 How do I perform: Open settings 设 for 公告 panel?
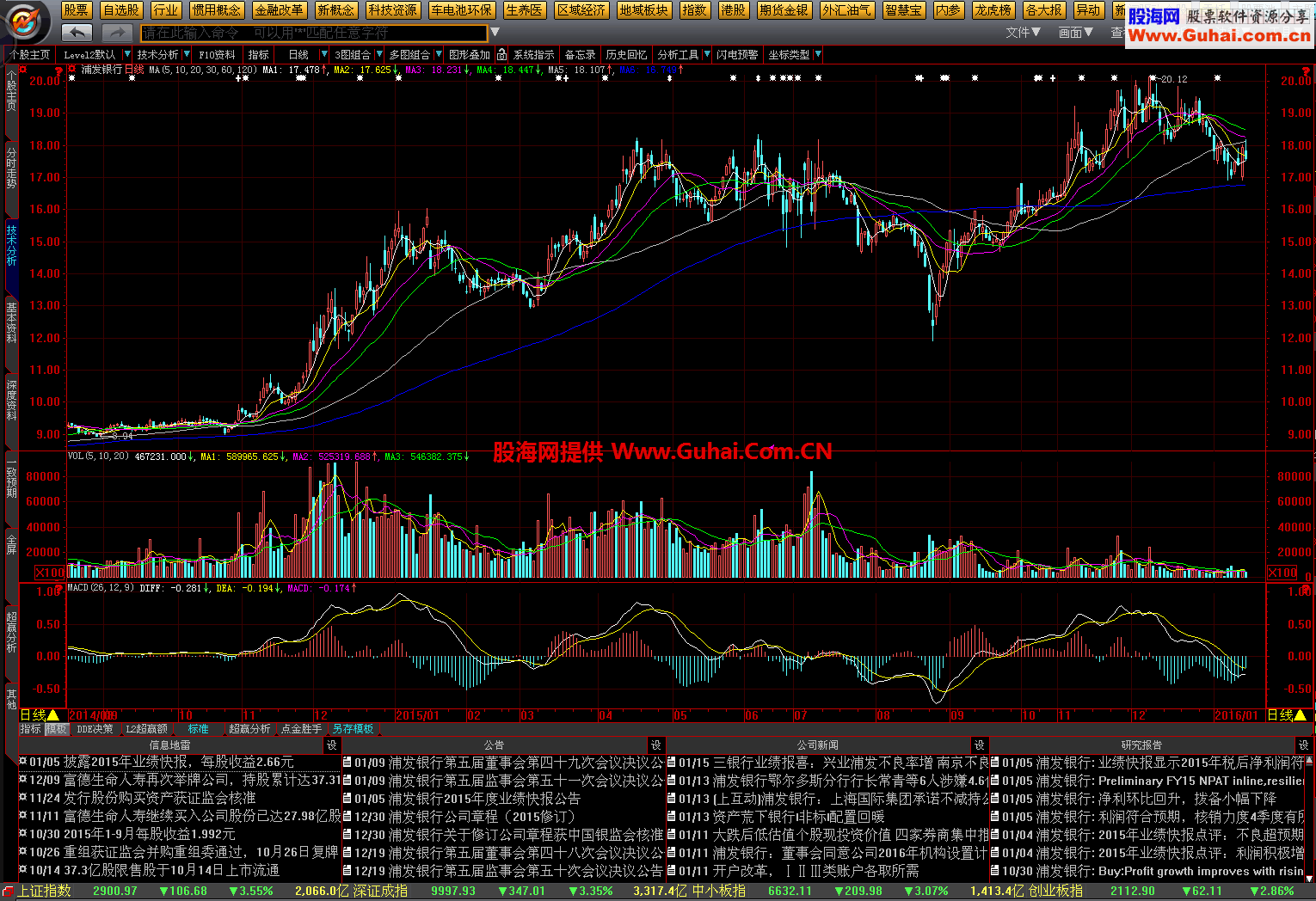pyautogui.click(x=656, y=745)
